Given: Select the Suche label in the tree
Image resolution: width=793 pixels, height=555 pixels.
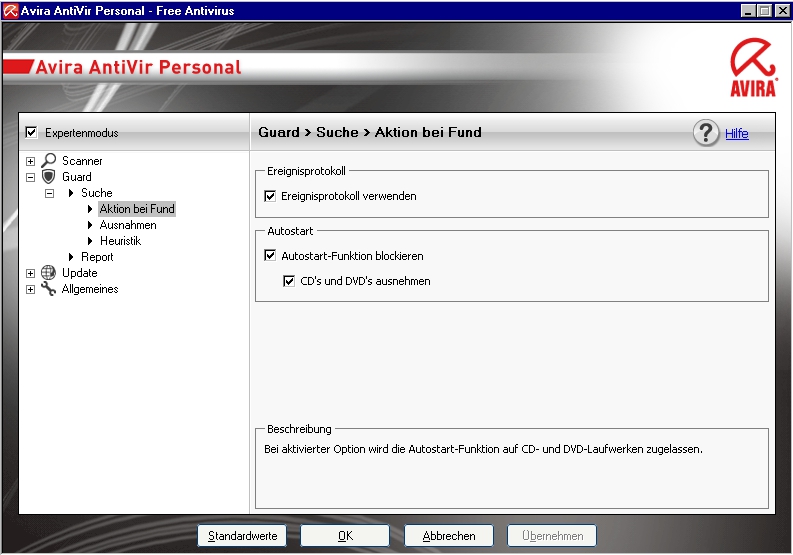Looking at the screenshot, I should pyautogui.click(x=97, y=193).
